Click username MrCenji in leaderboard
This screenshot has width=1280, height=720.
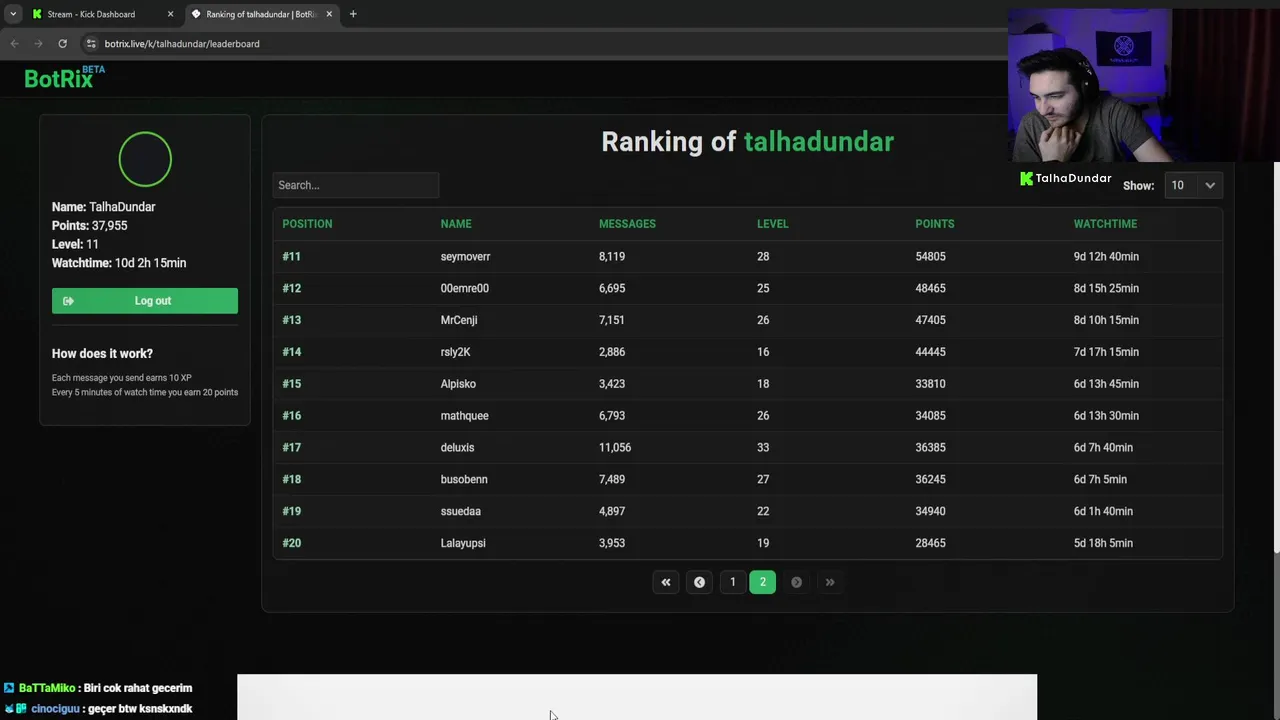click(459, 320)
